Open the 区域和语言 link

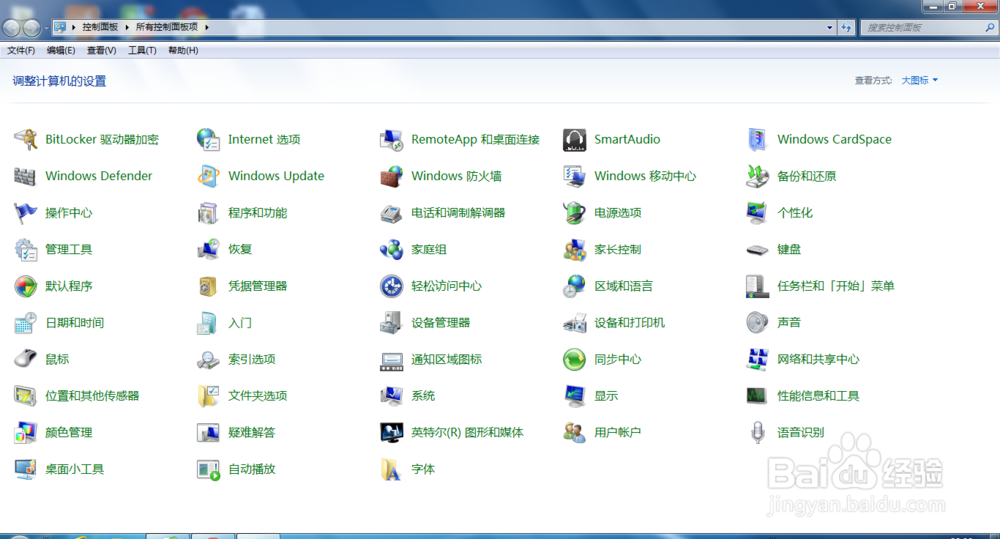(x=624, y=286)
